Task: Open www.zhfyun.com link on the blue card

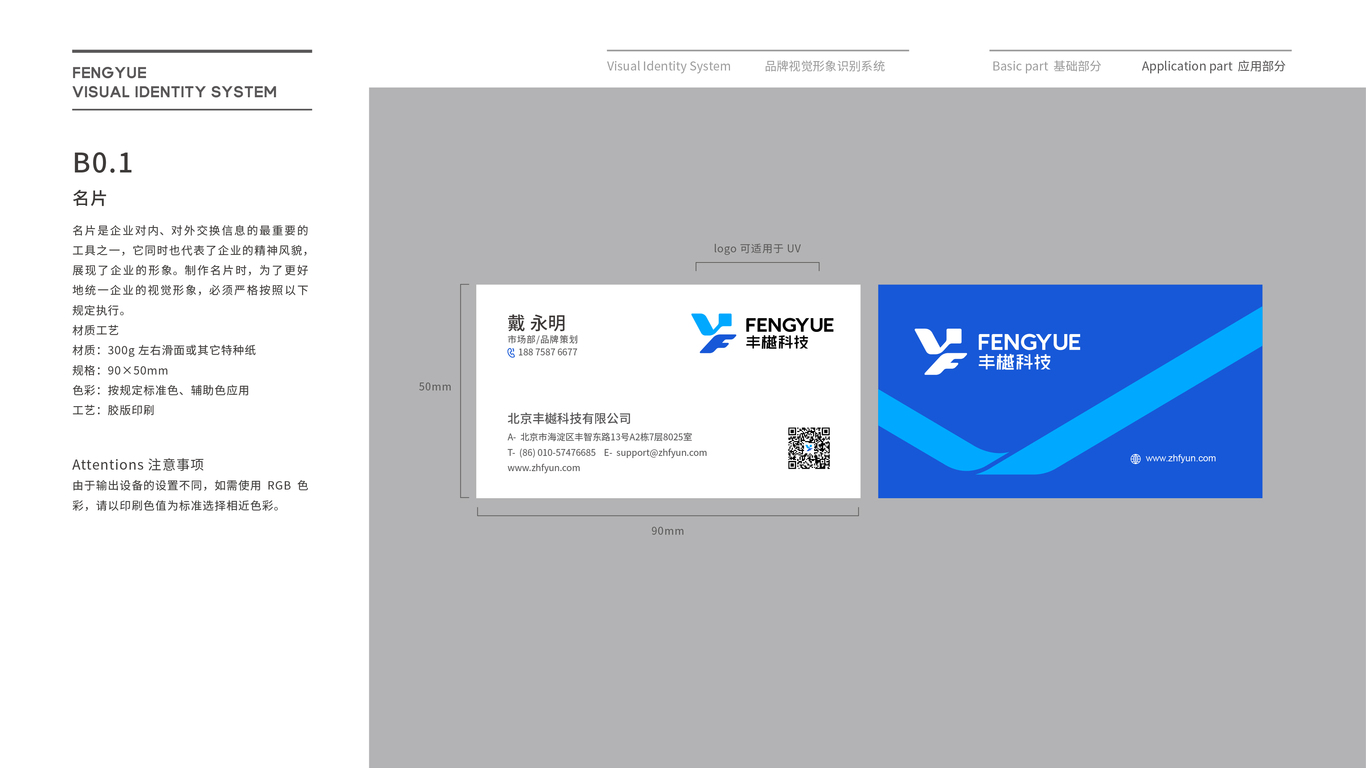Action: (1180, 458)
